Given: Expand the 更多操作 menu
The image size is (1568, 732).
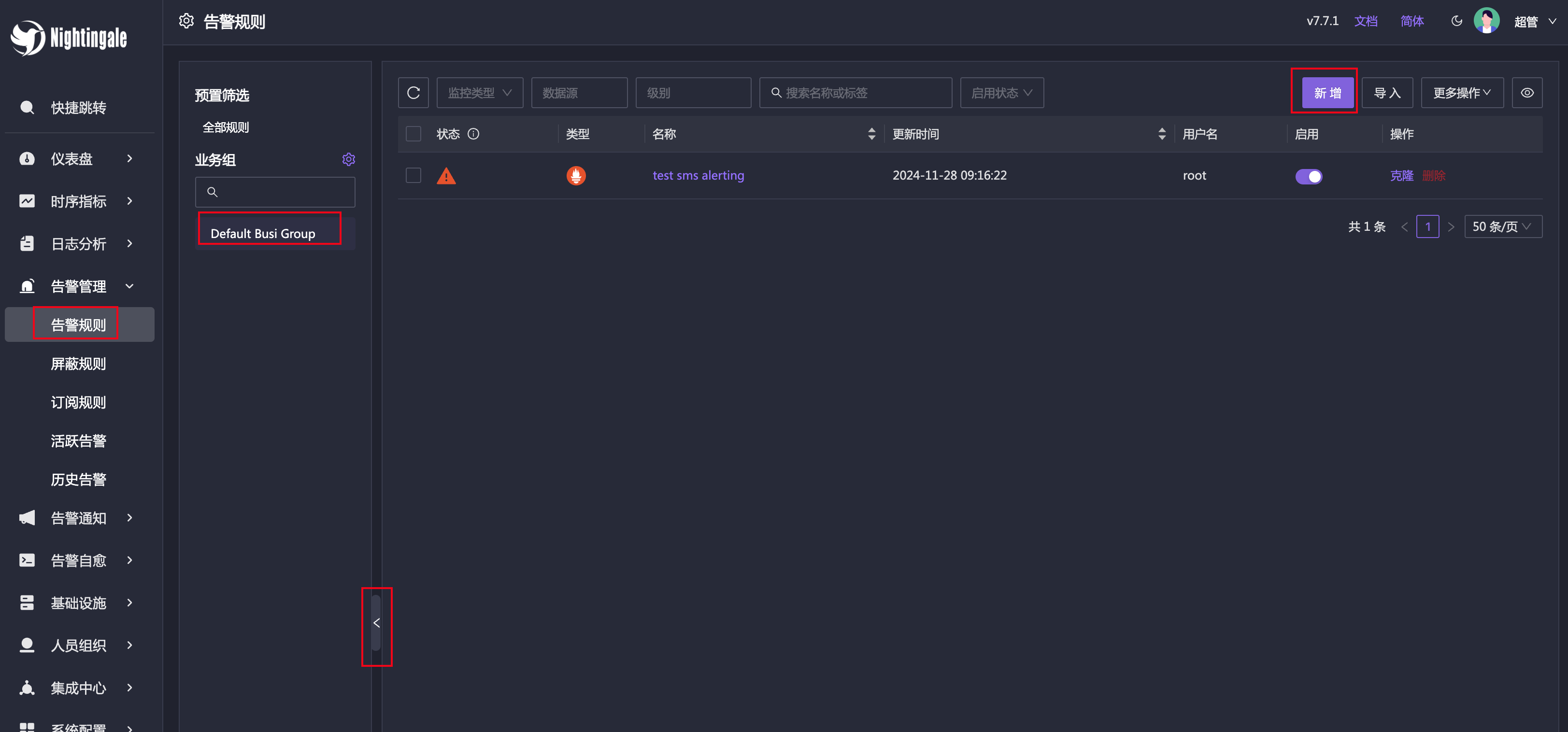Looking at the screenshot, I should pos(1461,93).
